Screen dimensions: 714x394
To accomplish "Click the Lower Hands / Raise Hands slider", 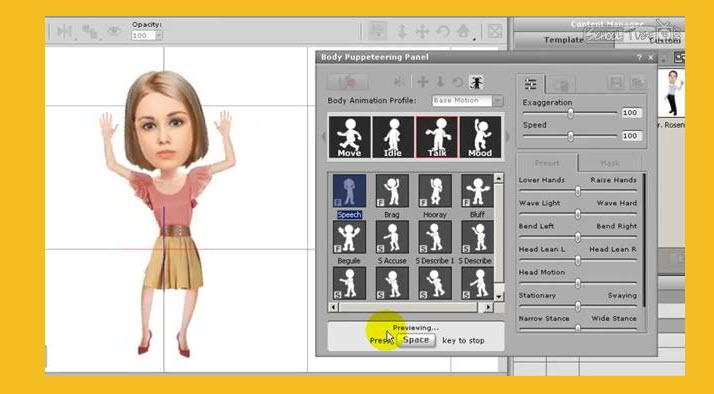I will [x=577, y=191].
